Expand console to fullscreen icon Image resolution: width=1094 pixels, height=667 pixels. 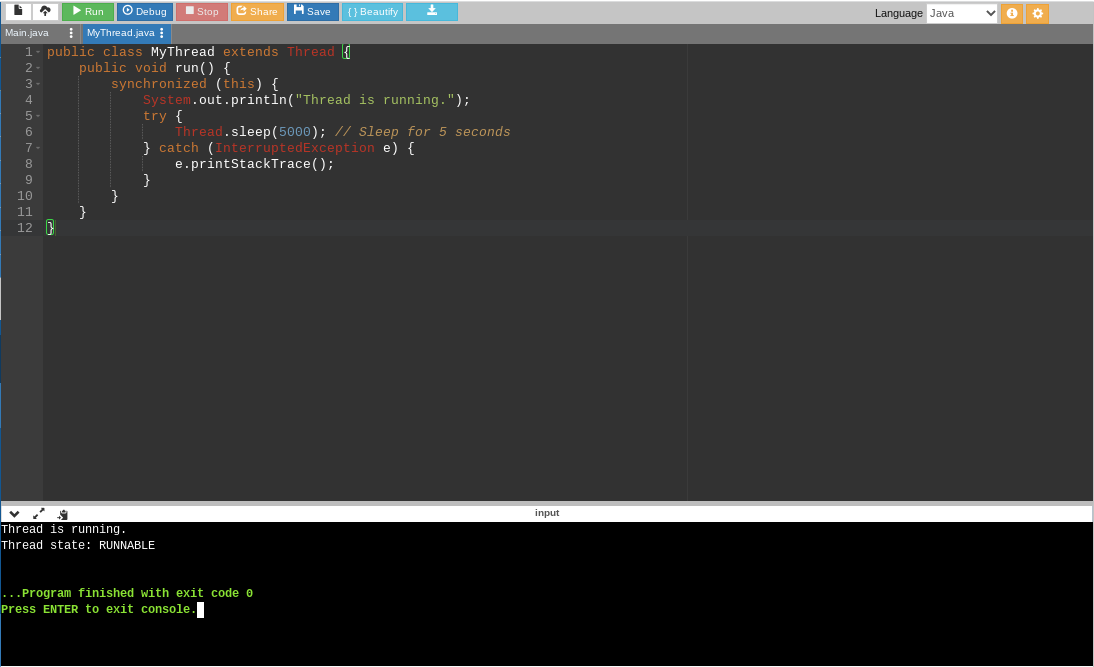click(38, 514)
